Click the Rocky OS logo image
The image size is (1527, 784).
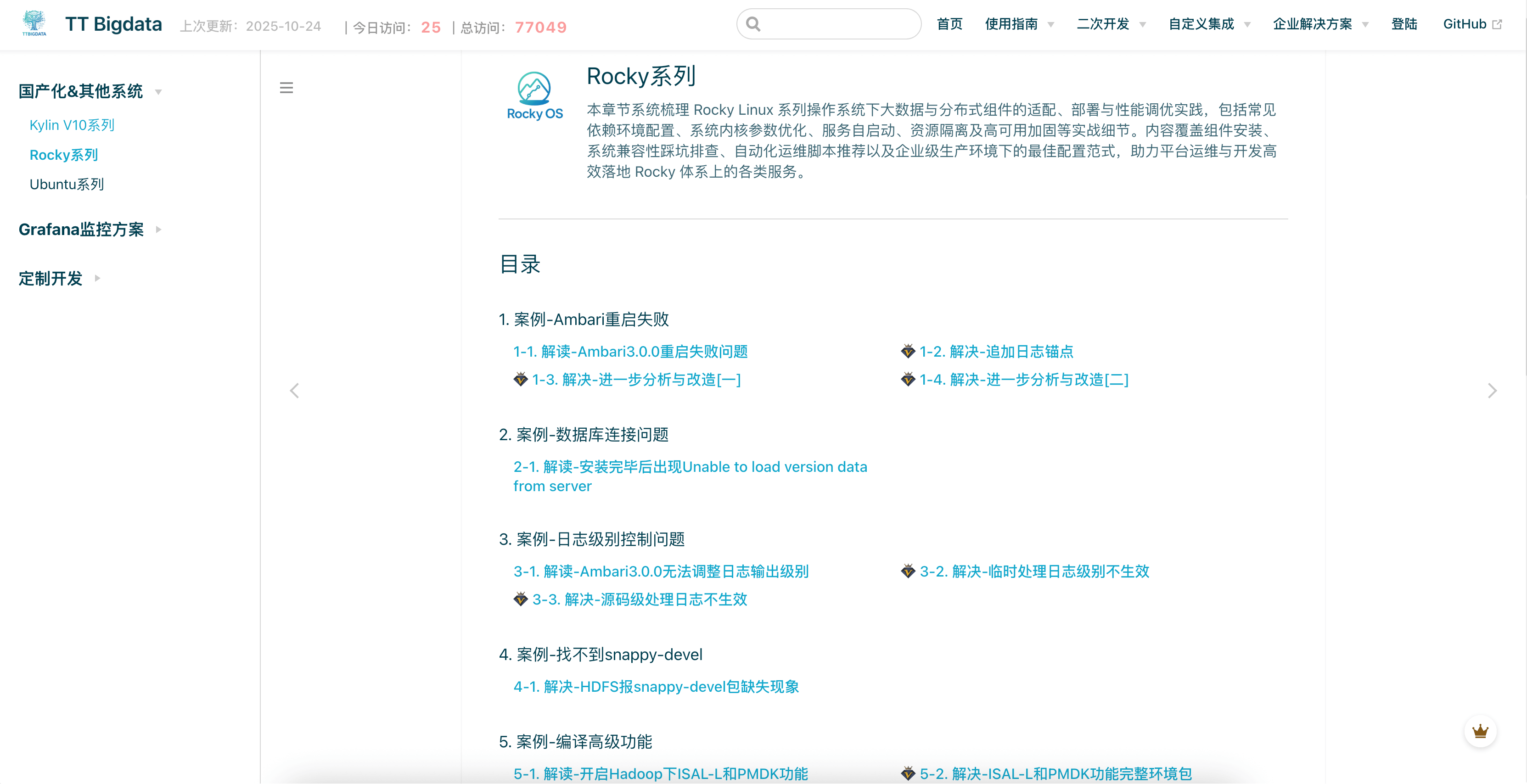point(534,95)
